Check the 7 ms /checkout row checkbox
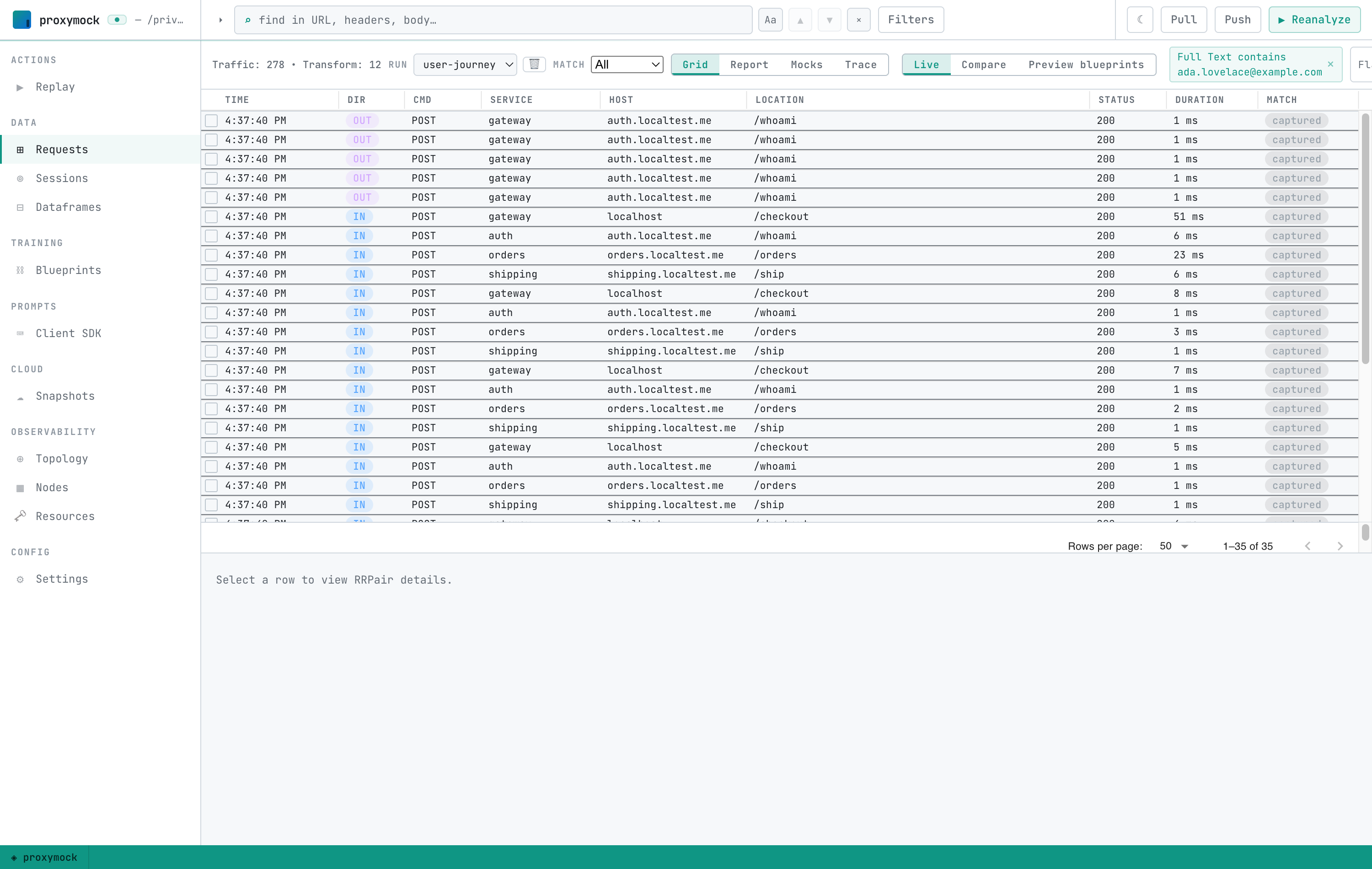The image size is (1372, 869). coord(211,370)
